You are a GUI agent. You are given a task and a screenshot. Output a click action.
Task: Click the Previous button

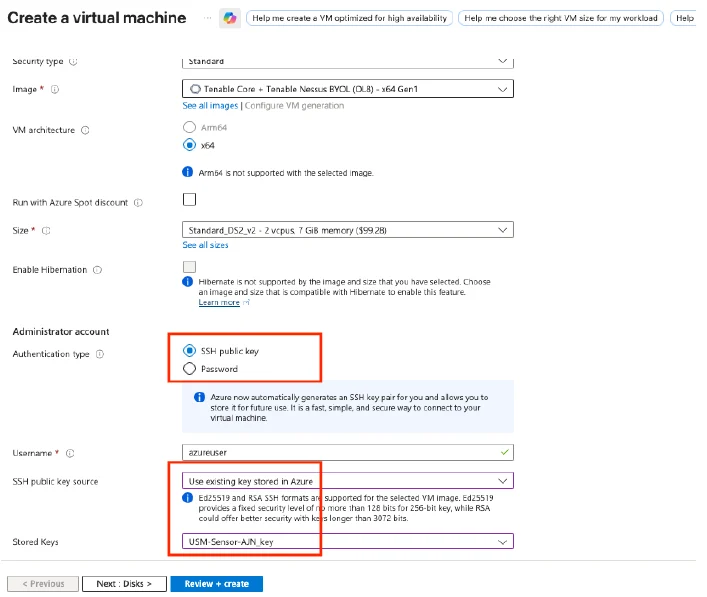tap(43, 584)
